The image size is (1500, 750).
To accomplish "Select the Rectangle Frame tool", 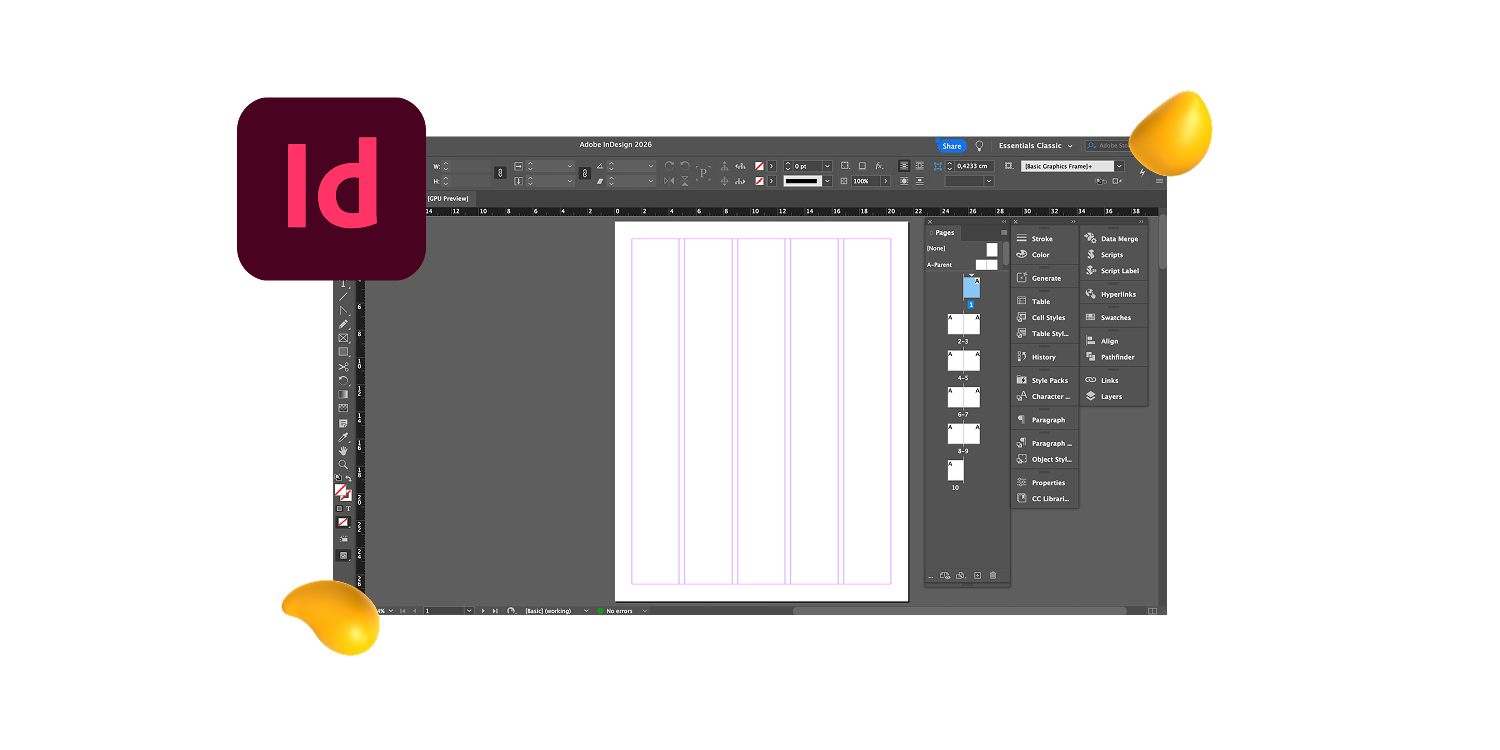I will [x=343, y=338].
